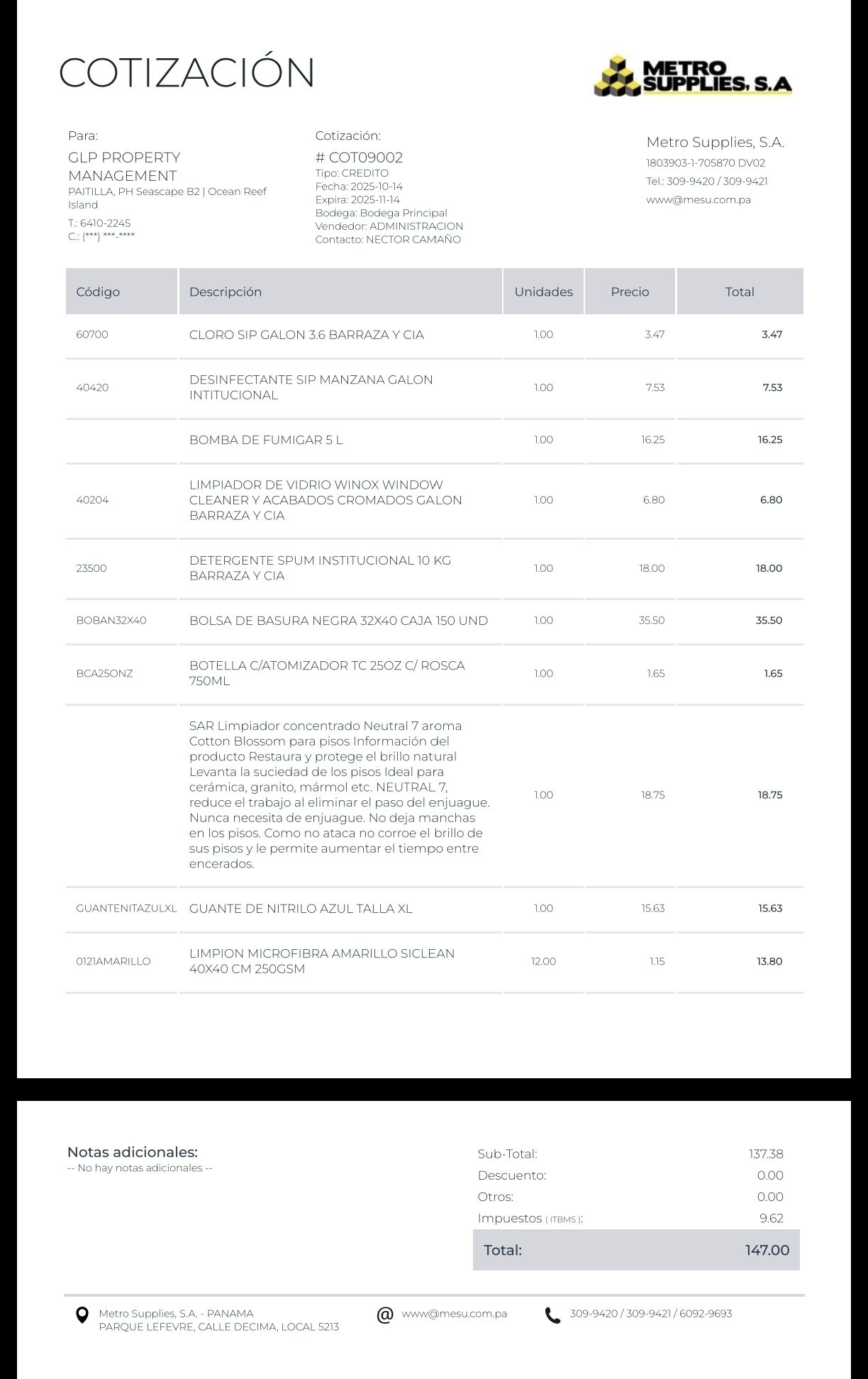The height and width of the screenshot is (1379, 868).
Task: Click the phone handset icon in footer
Action: pyautogui.click(x=552, y=1315)
